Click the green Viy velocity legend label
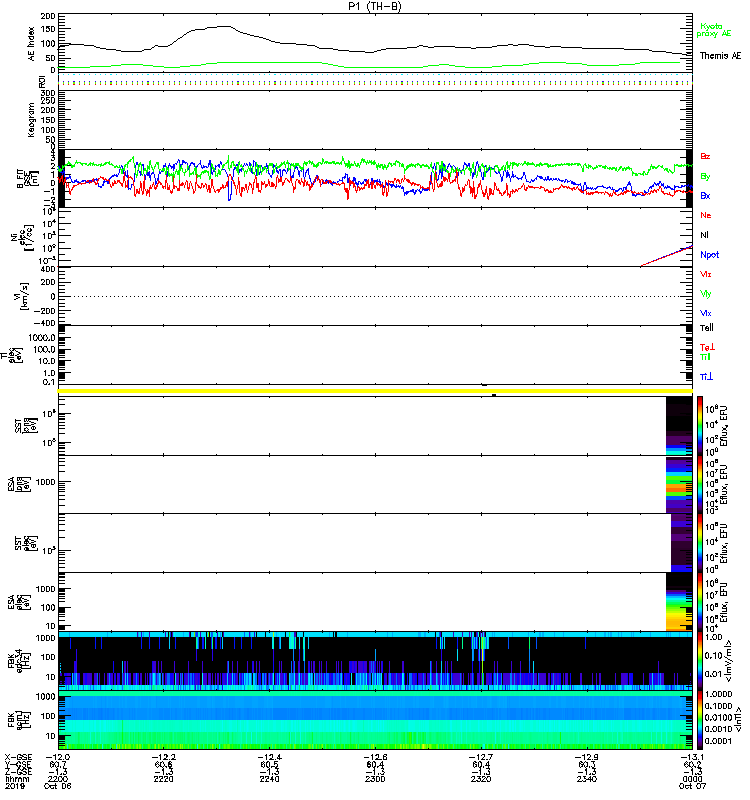750x800 pixels. [x=706, y=293]
